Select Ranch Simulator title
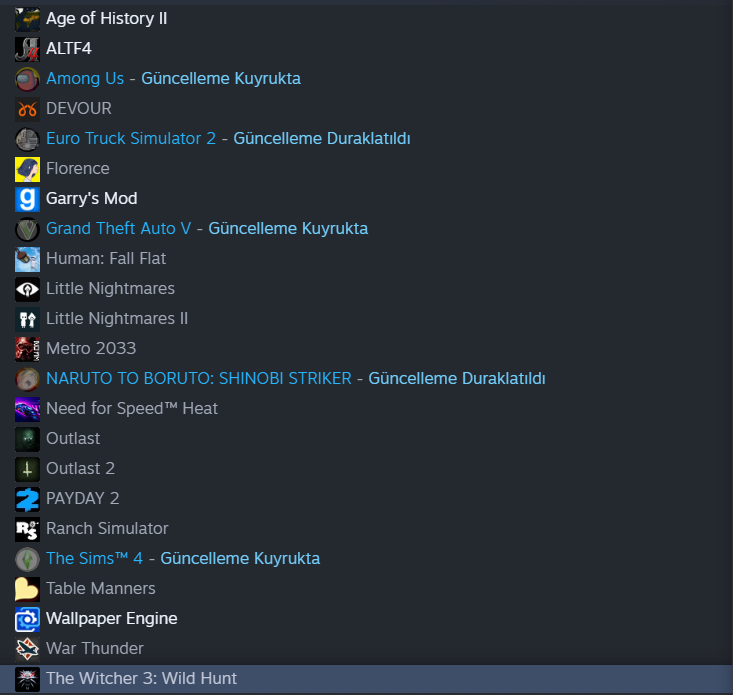 point(107,529)
